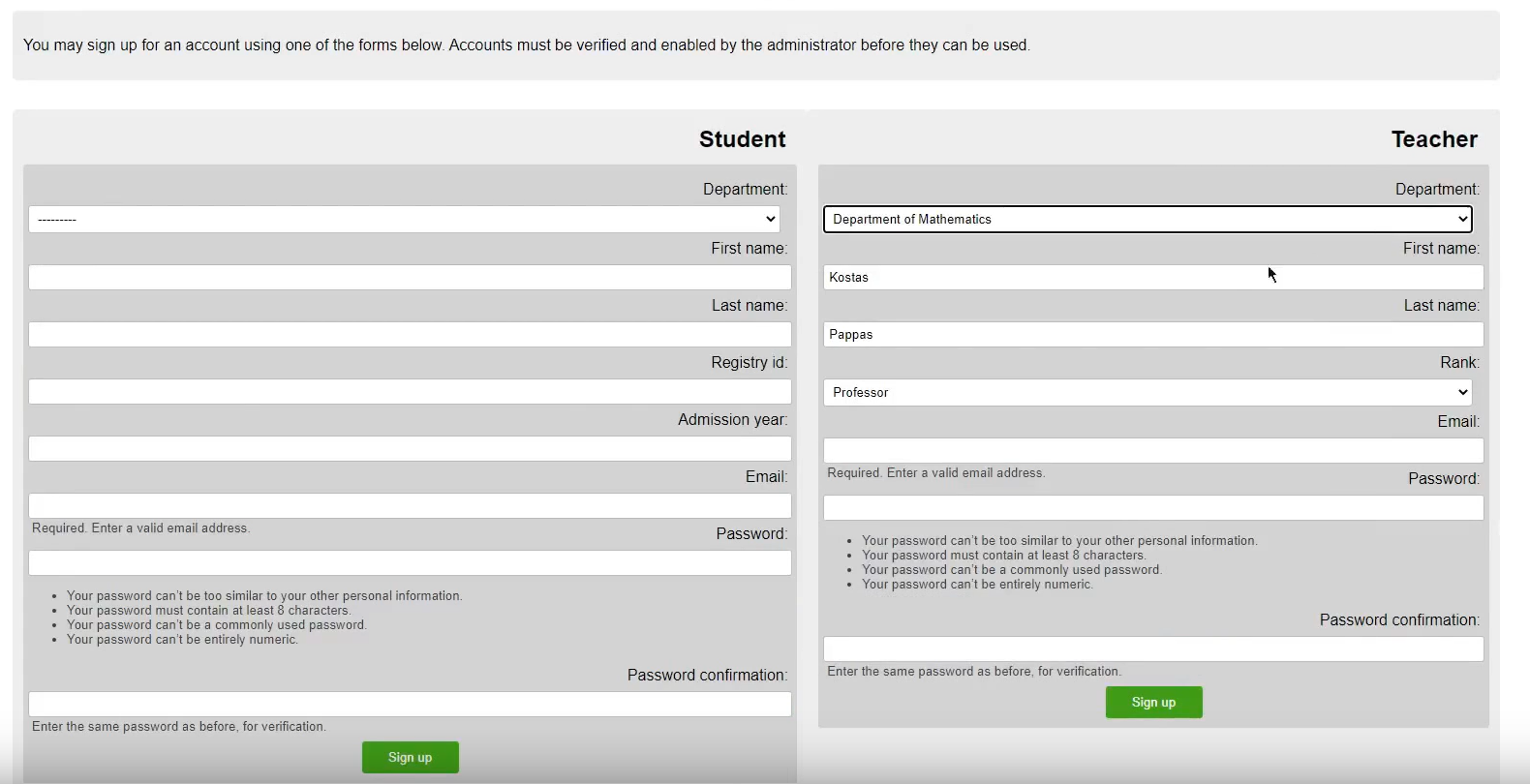Click the Teacher Password confirmation label
The width and height of the screenshot is (1530, 784).
point(1399,619)
